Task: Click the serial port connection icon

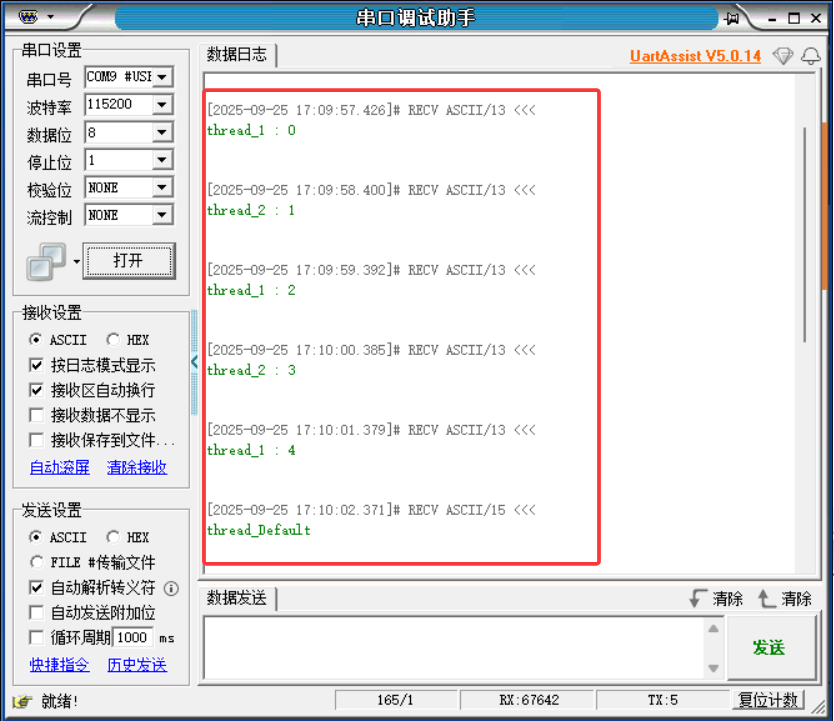Action: (x=46, y=262)
